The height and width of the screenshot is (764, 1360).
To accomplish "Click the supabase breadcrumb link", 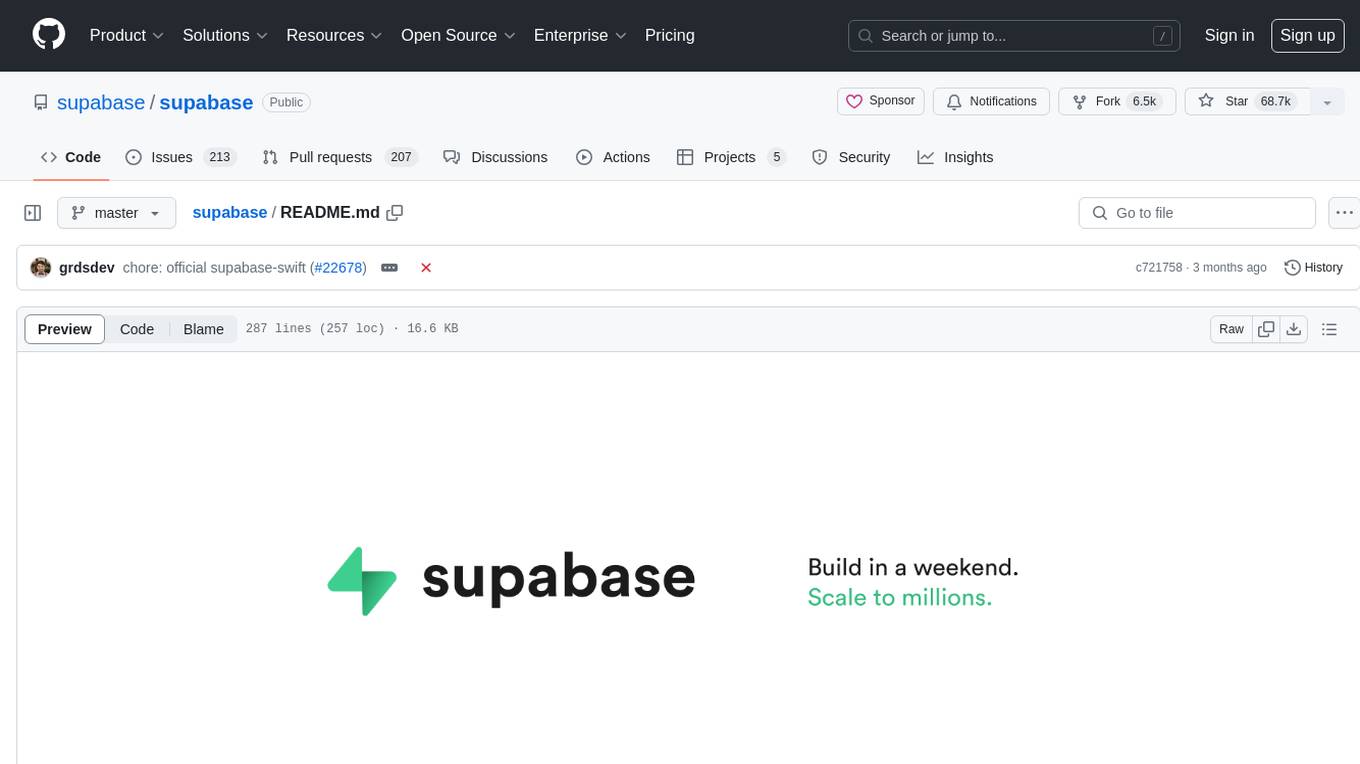I will click(x=229, y=212).
